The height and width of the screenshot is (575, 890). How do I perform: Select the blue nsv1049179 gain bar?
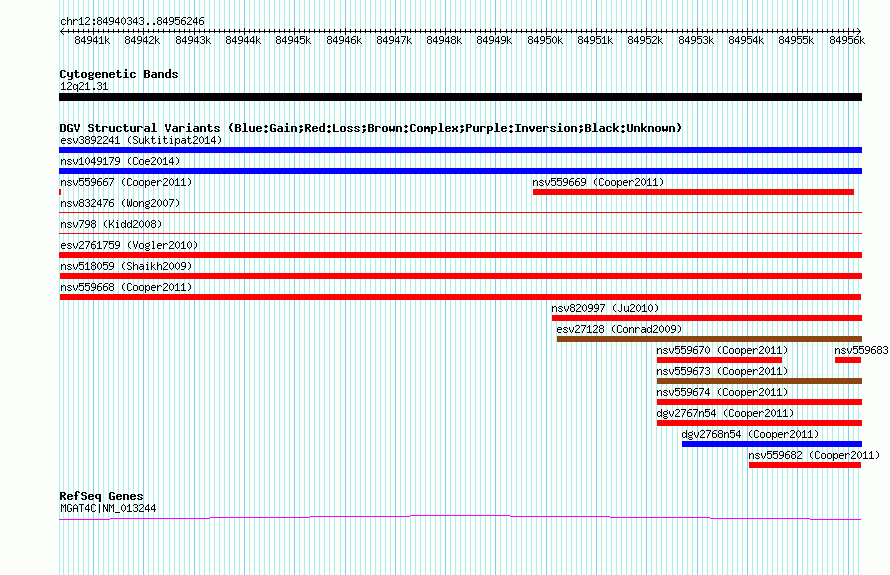tap(460, 171)
